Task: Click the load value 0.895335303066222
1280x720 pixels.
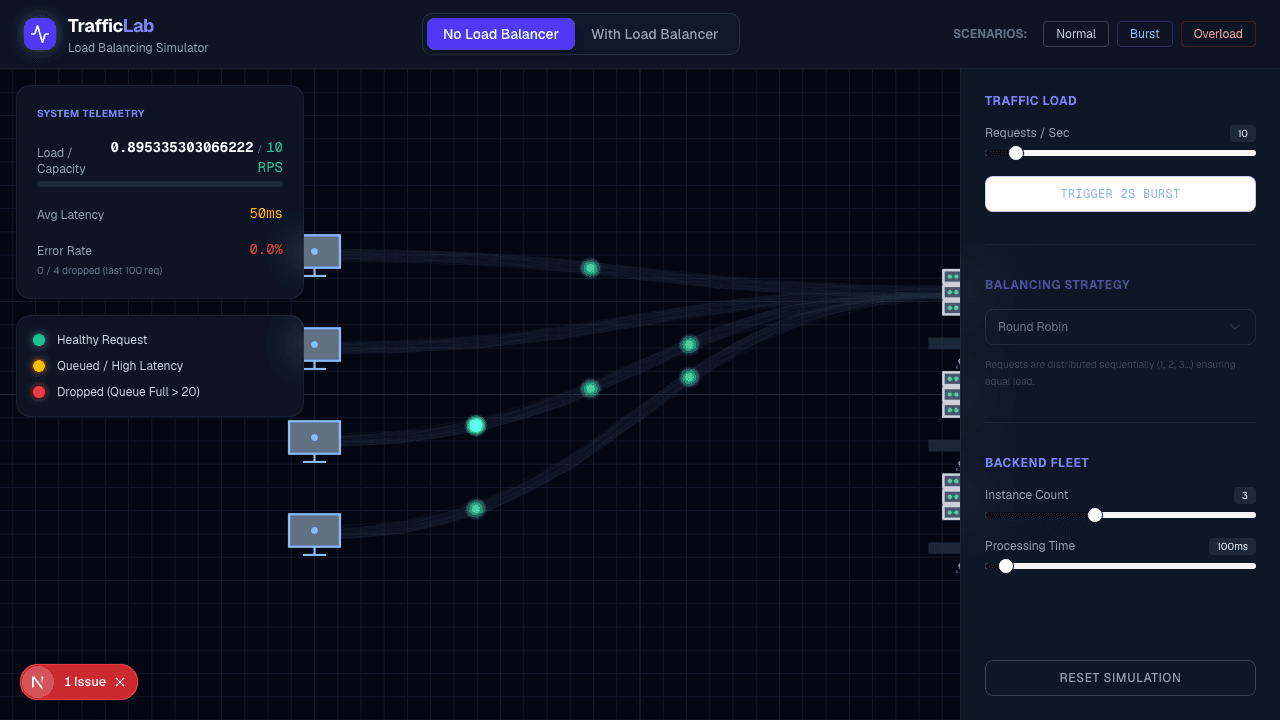Action: click(182, 147)
